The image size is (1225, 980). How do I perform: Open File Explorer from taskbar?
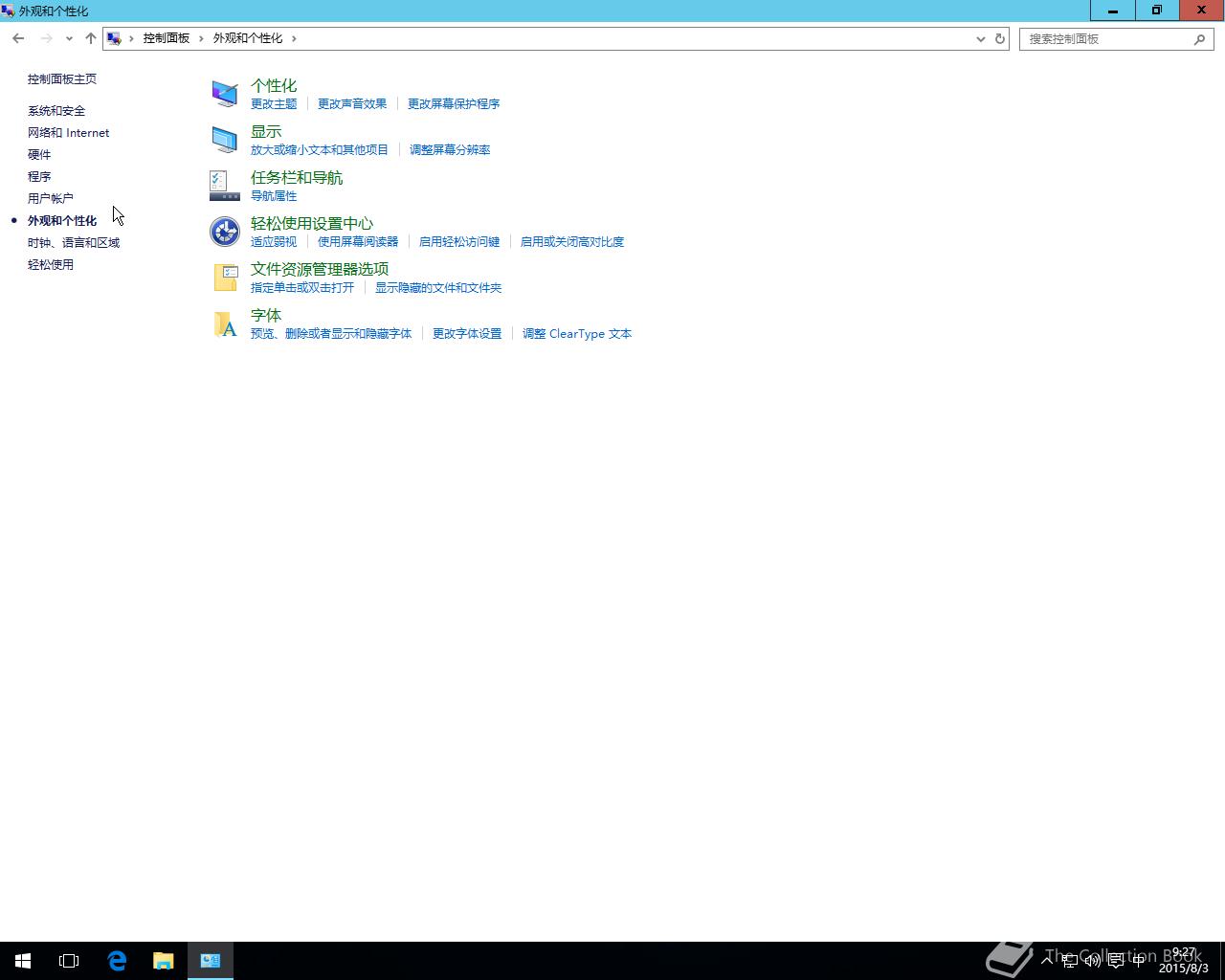click(x=164, y=961)
